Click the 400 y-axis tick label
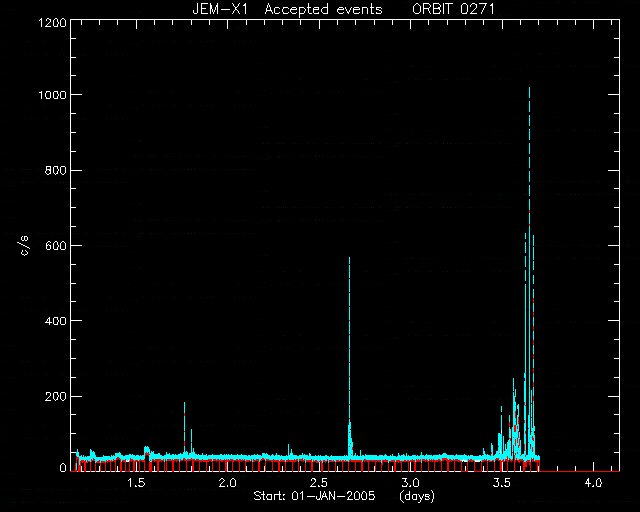640x512 pixels. tap(55, 321)
